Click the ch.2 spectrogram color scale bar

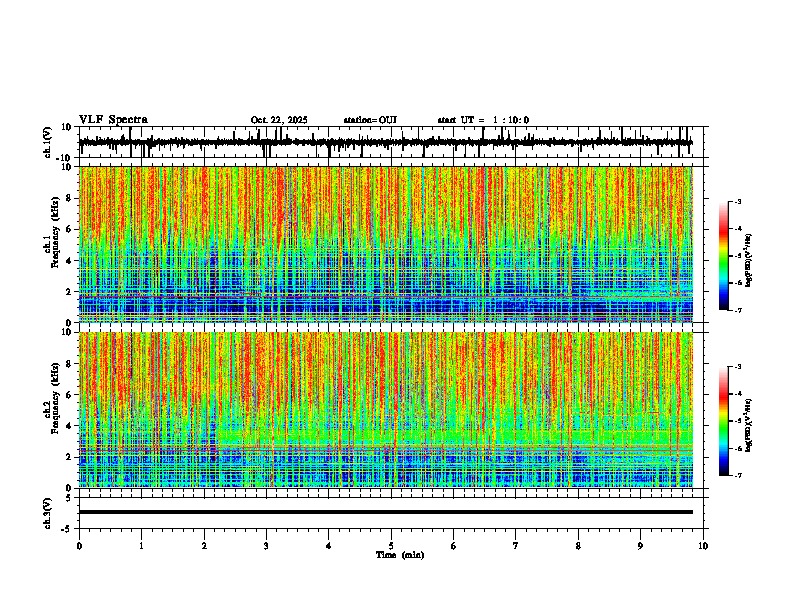click(723, 421)
